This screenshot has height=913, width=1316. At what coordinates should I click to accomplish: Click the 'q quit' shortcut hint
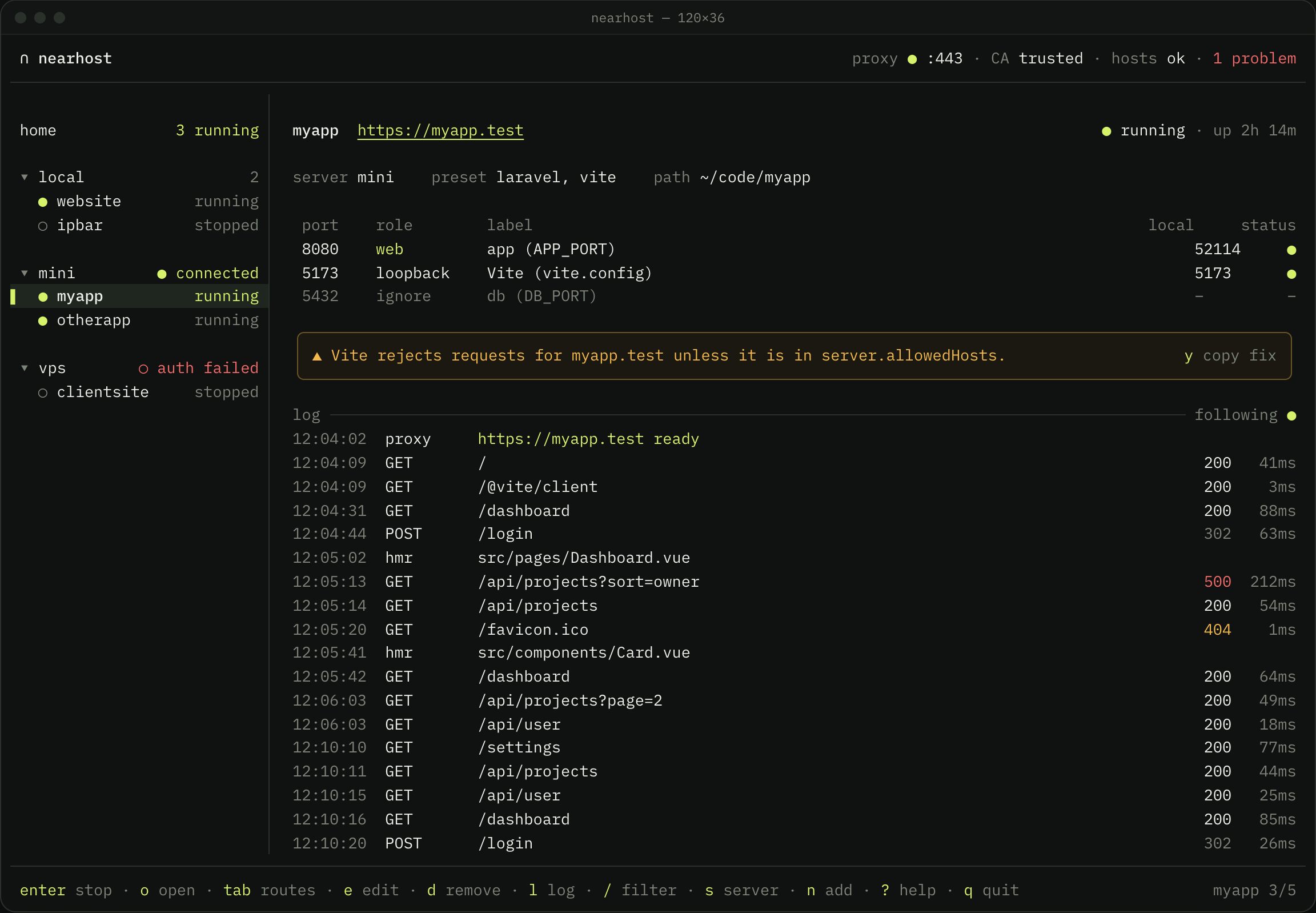(x=992, y=890)
